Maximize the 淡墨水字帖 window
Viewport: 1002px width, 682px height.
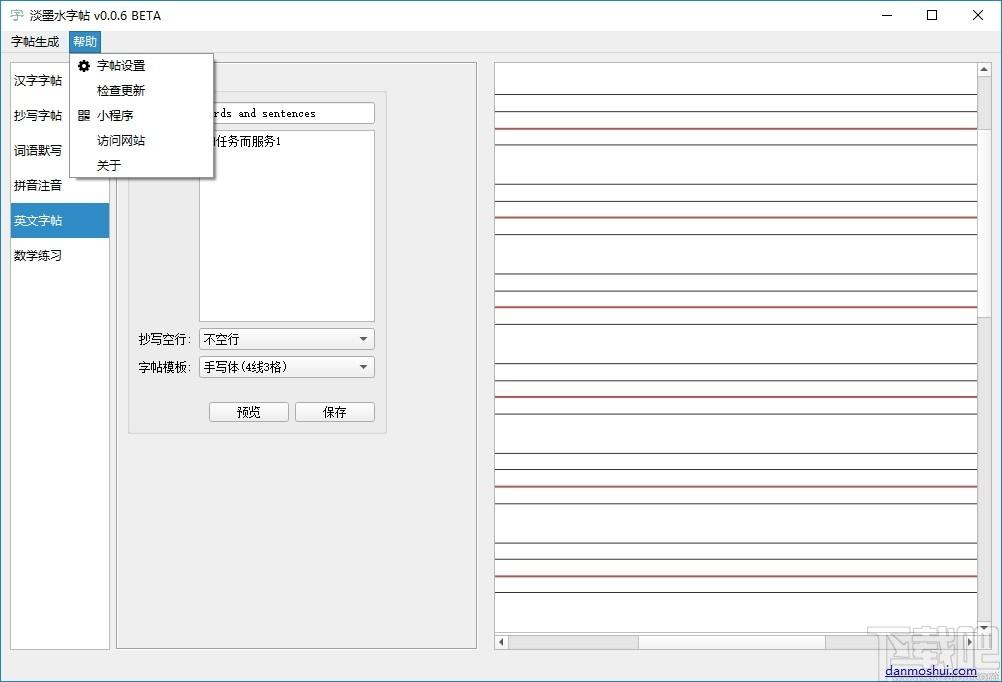(x=932, y=15)
